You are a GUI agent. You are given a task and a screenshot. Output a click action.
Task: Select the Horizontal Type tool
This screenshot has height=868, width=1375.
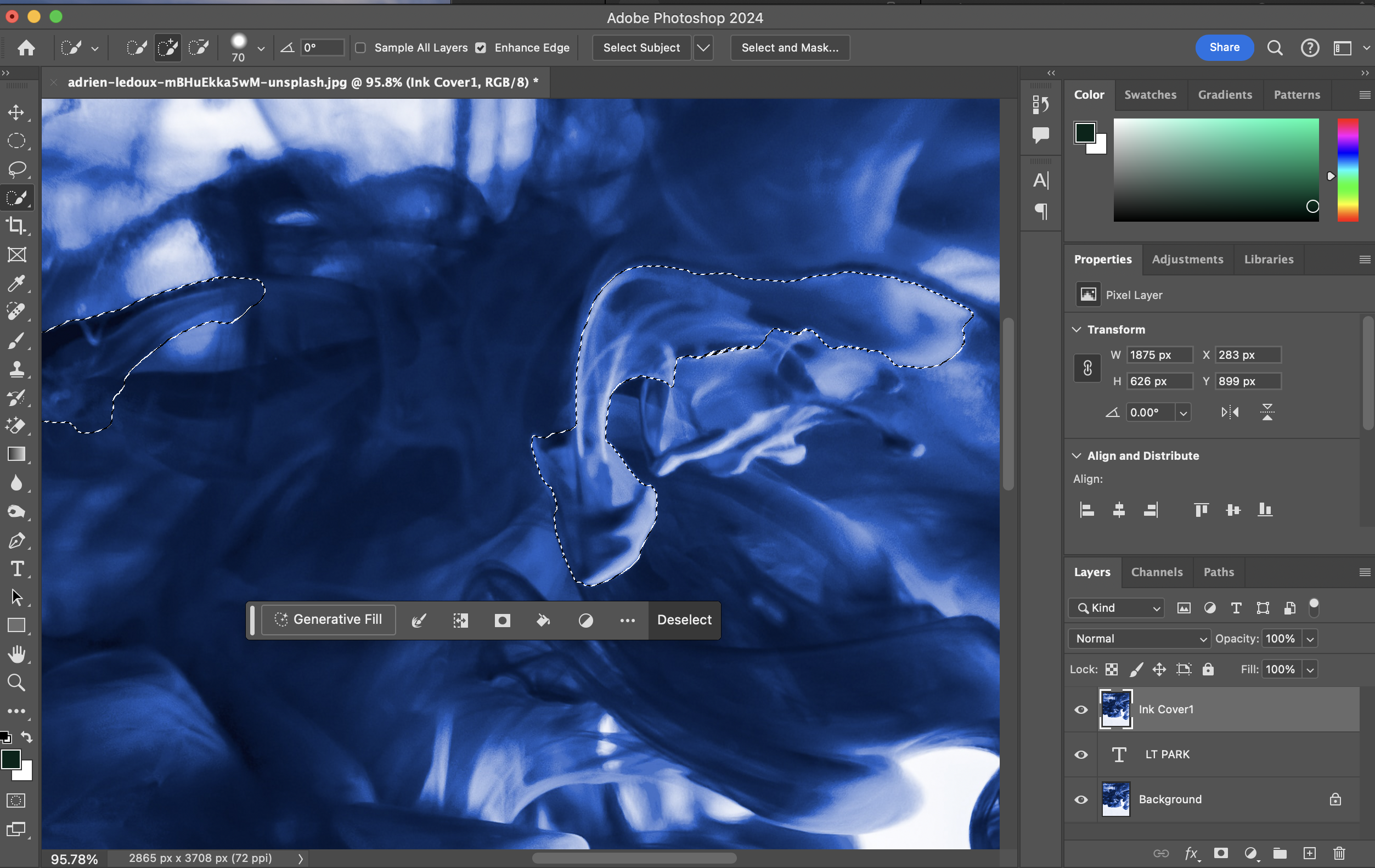click(x=16, y=569)
